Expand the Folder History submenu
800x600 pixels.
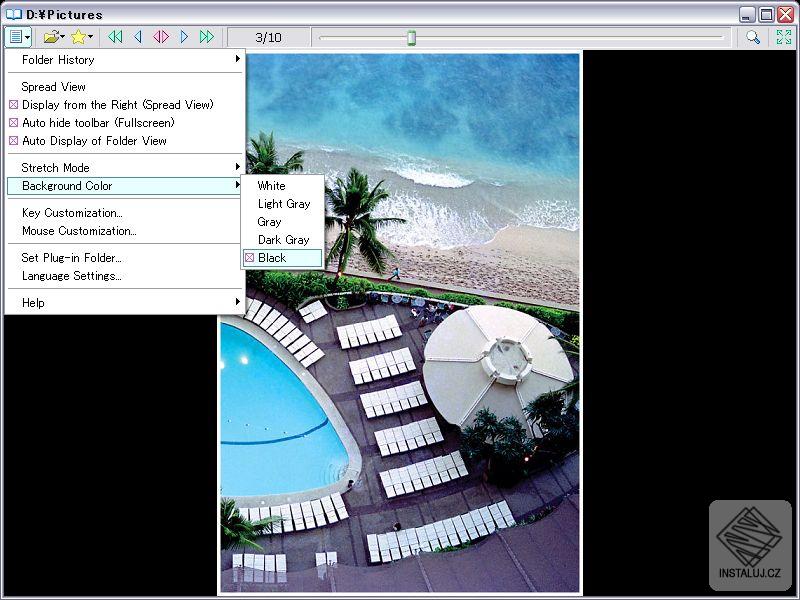click(125, 60)
